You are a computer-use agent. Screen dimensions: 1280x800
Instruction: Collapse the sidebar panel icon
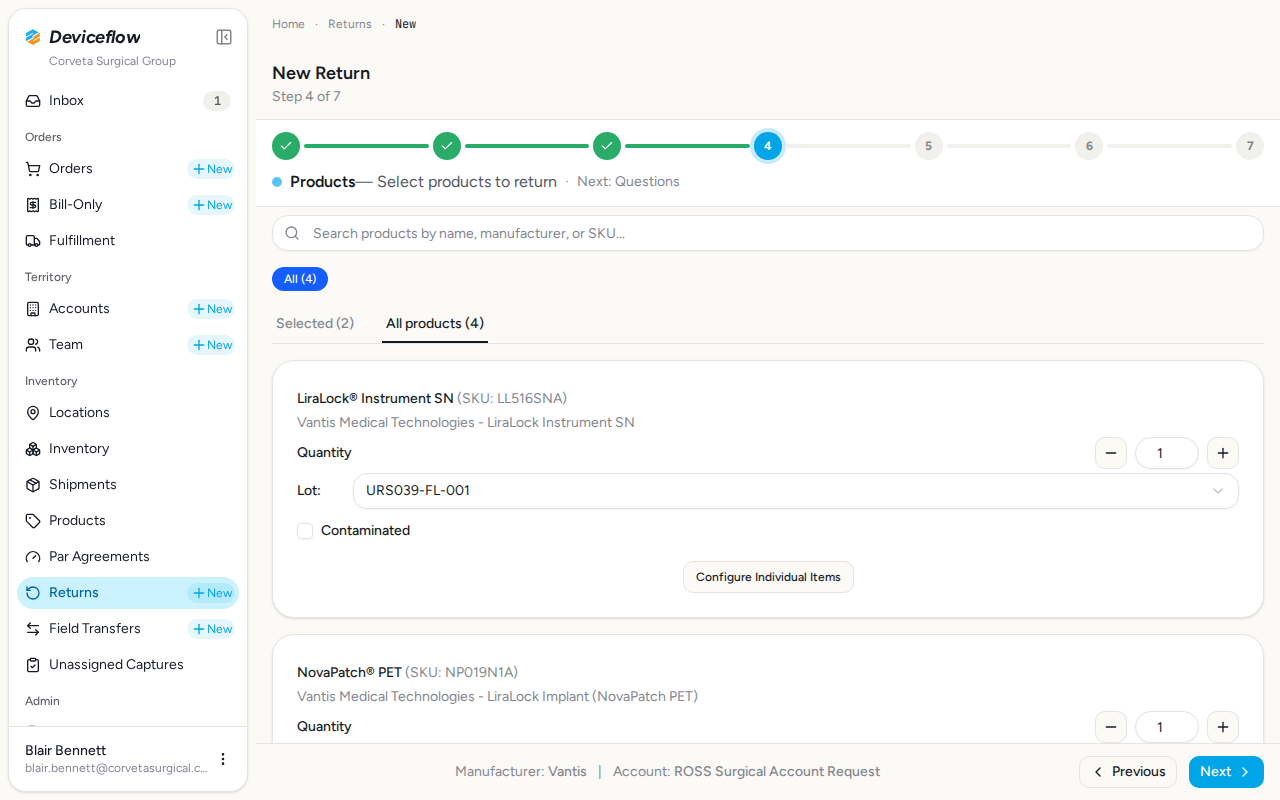tap(224, 37)
